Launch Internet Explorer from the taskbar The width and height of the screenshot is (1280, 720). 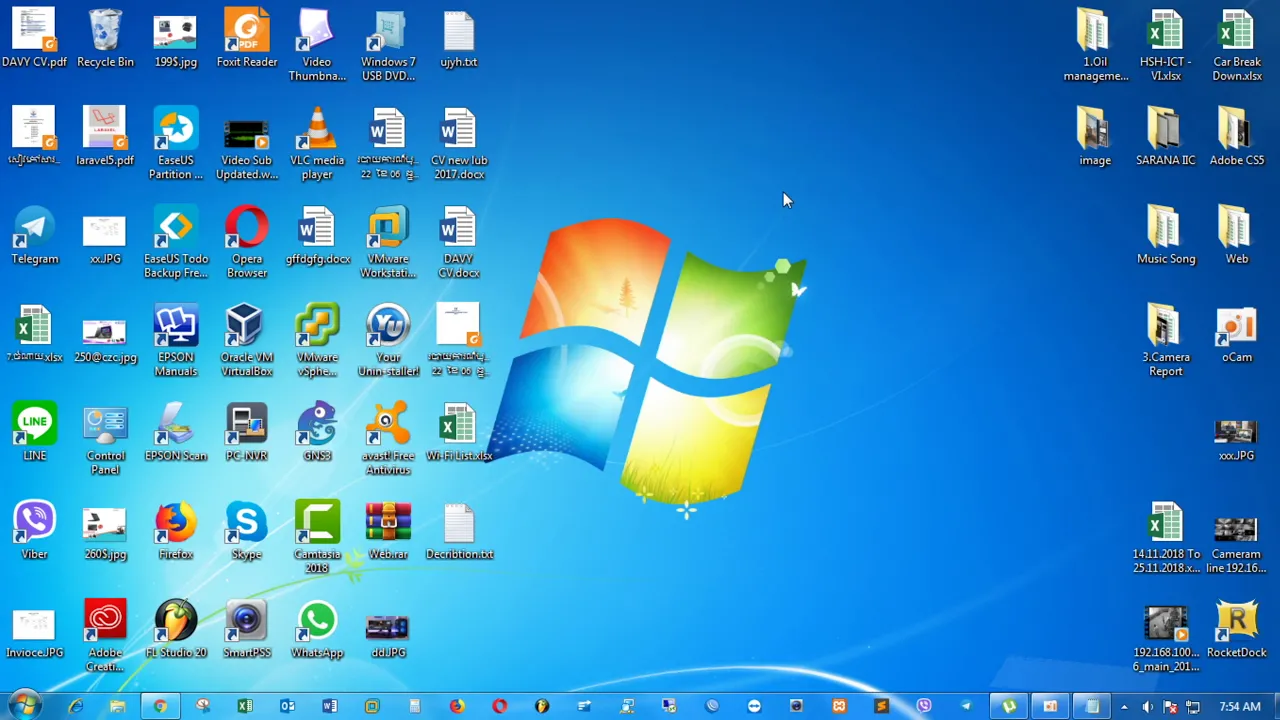[x=76, y=706]
